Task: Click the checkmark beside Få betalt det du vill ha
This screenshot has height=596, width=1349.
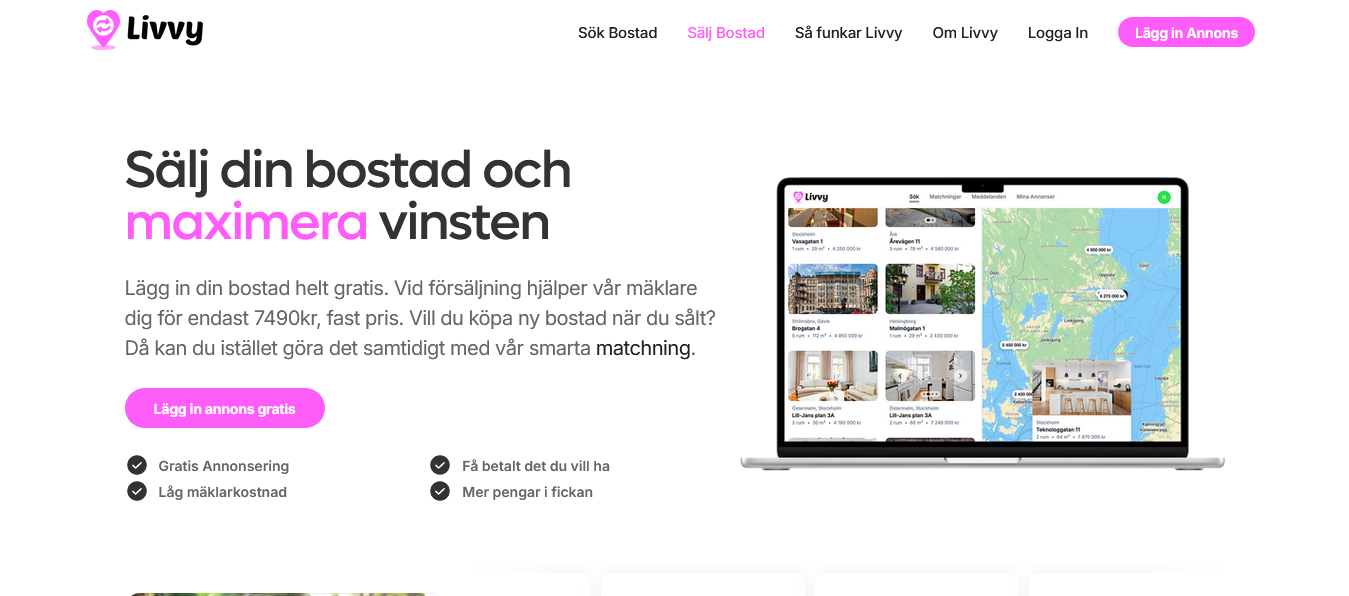Action: (440, 465)
